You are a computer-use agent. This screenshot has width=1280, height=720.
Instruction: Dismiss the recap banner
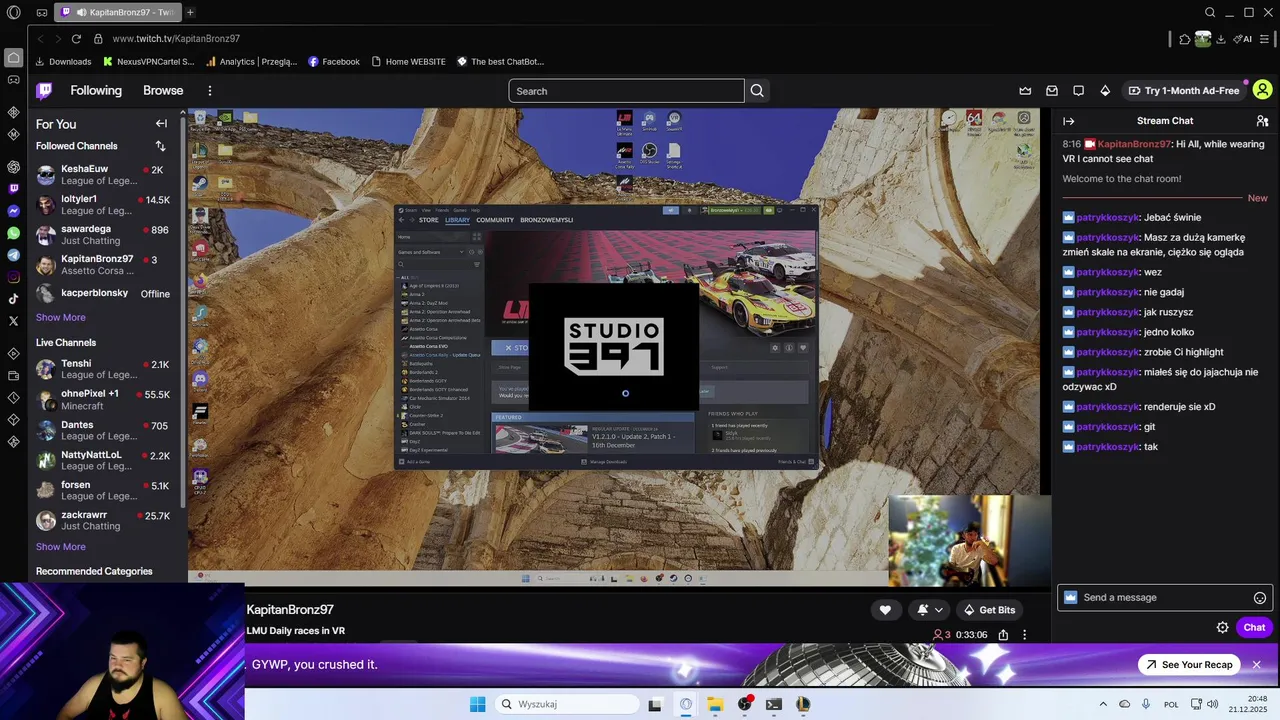tap(1257, 665)
